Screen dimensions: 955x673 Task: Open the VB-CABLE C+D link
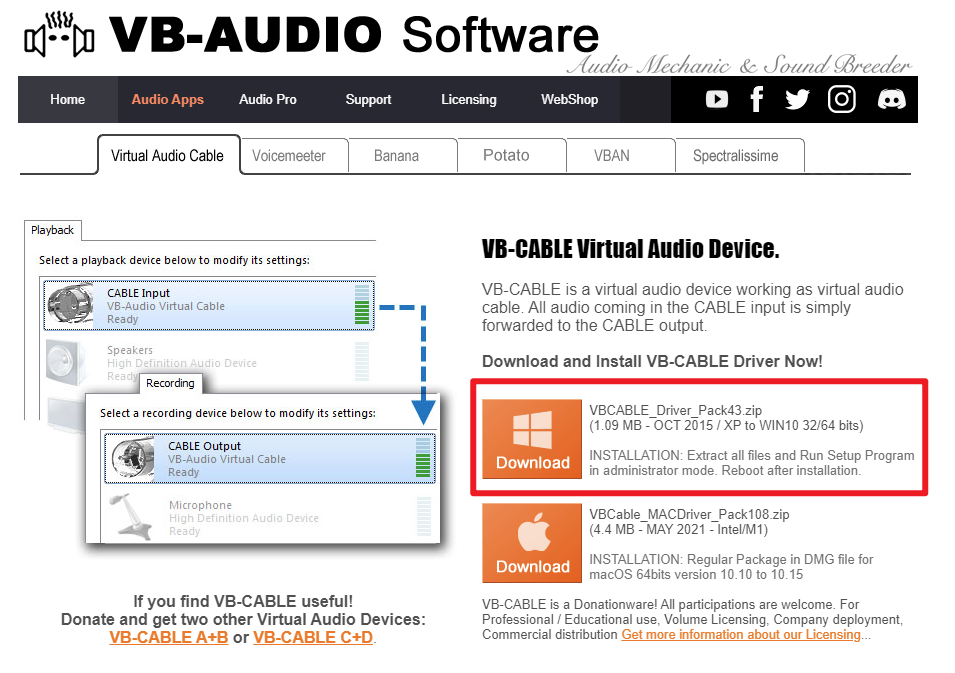313,638
